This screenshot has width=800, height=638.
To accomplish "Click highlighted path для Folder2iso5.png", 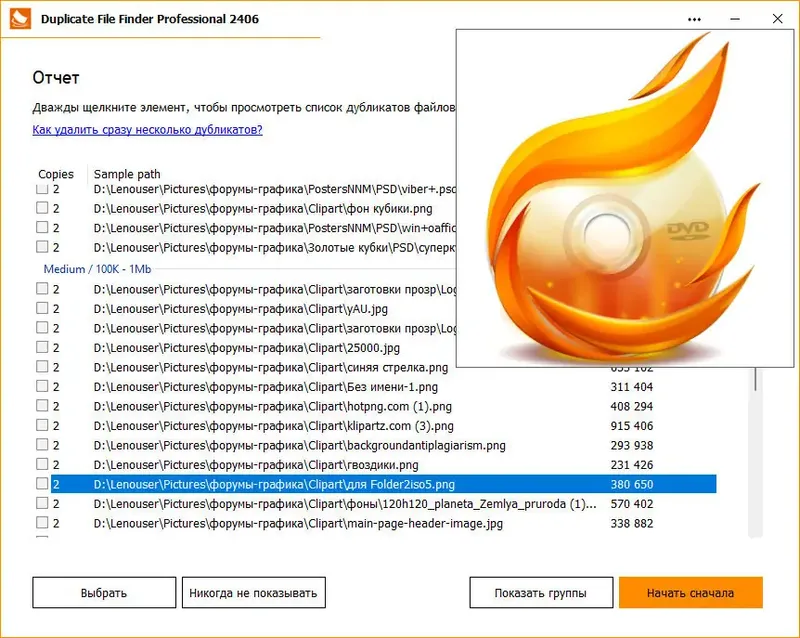I will click(x=274, y=484).
